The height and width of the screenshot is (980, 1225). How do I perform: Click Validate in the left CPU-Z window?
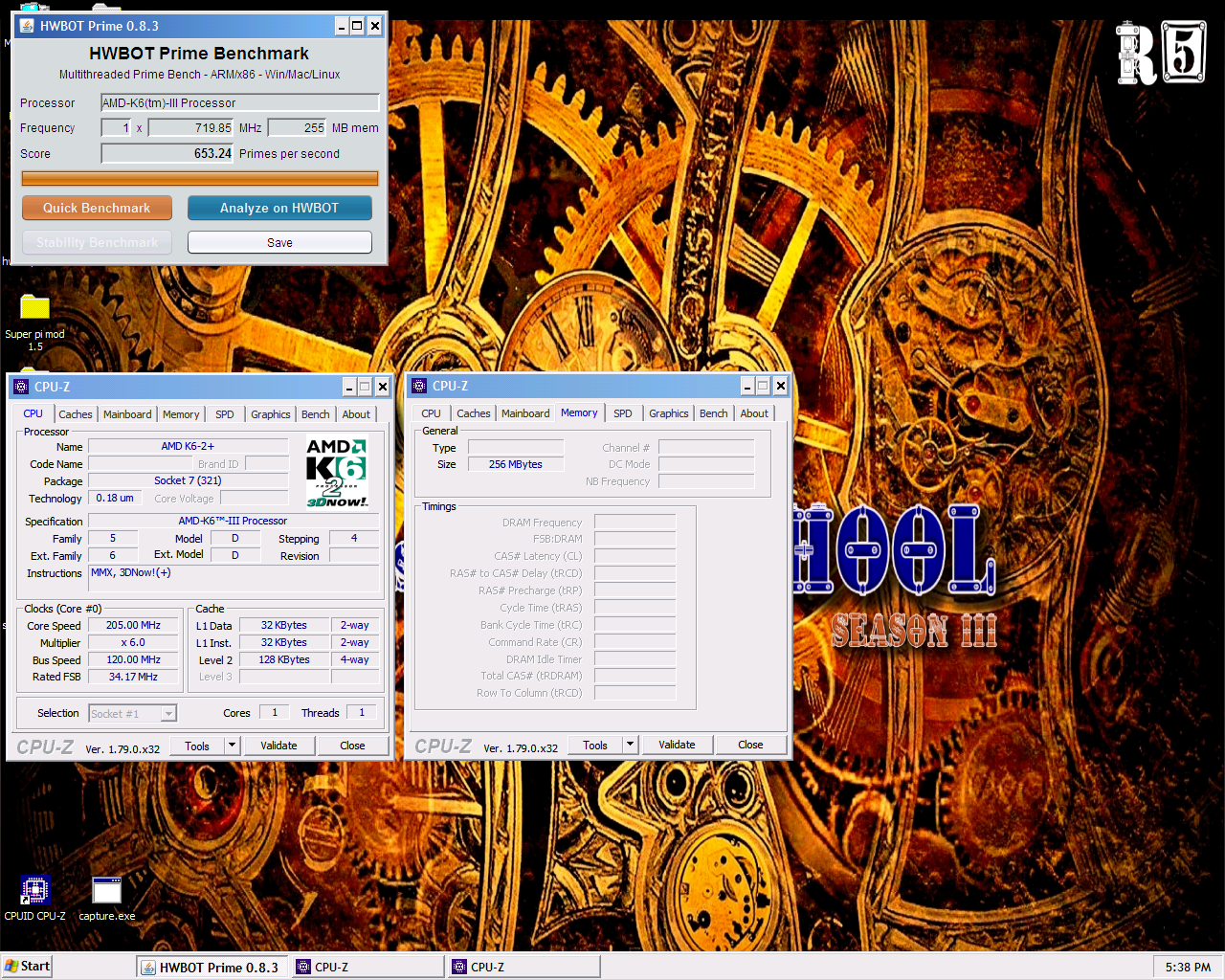click(278, 746)
